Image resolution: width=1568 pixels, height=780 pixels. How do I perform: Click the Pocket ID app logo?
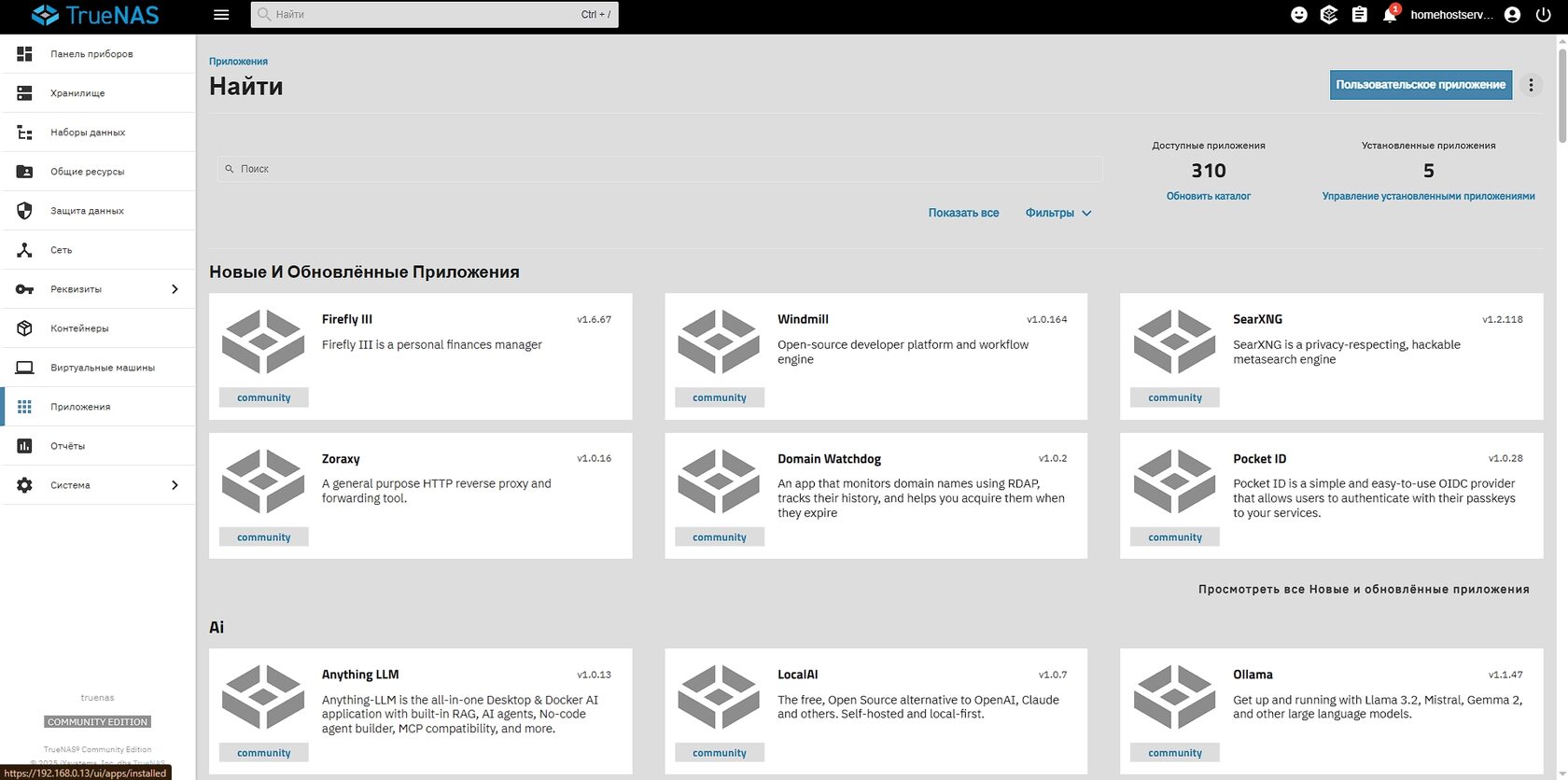(1174, 481)
